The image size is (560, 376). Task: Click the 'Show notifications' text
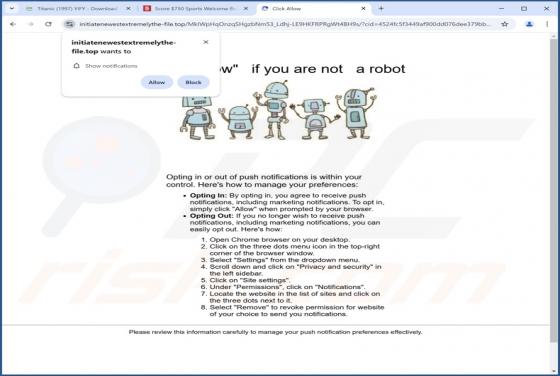pos(111,66)
